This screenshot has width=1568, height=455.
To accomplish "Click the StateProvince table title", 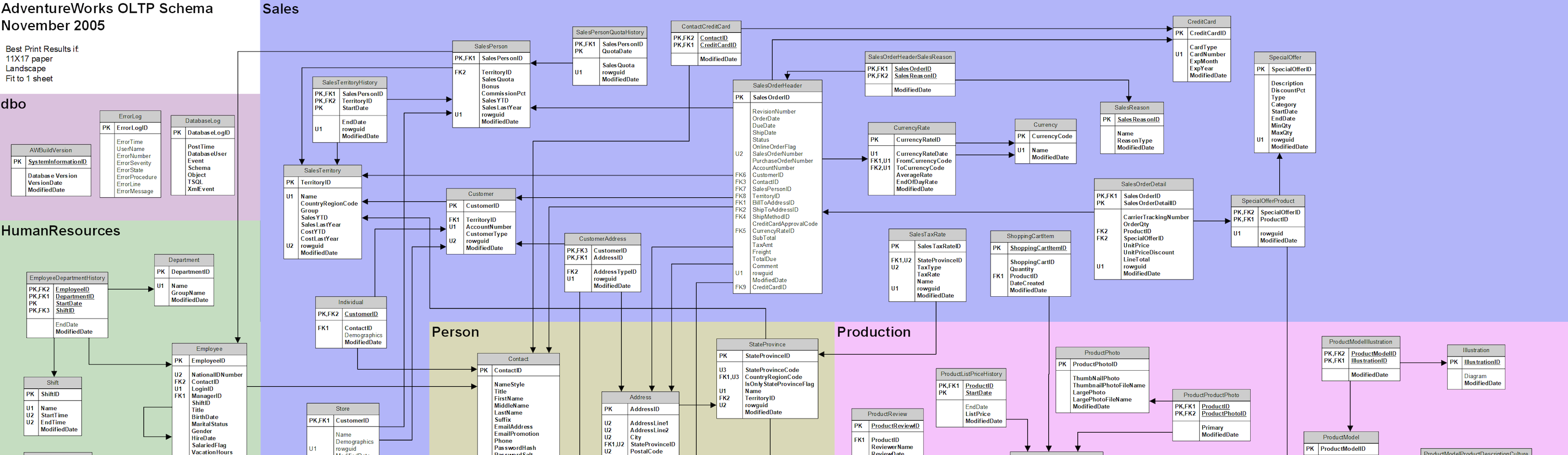I will coord(767,345).
